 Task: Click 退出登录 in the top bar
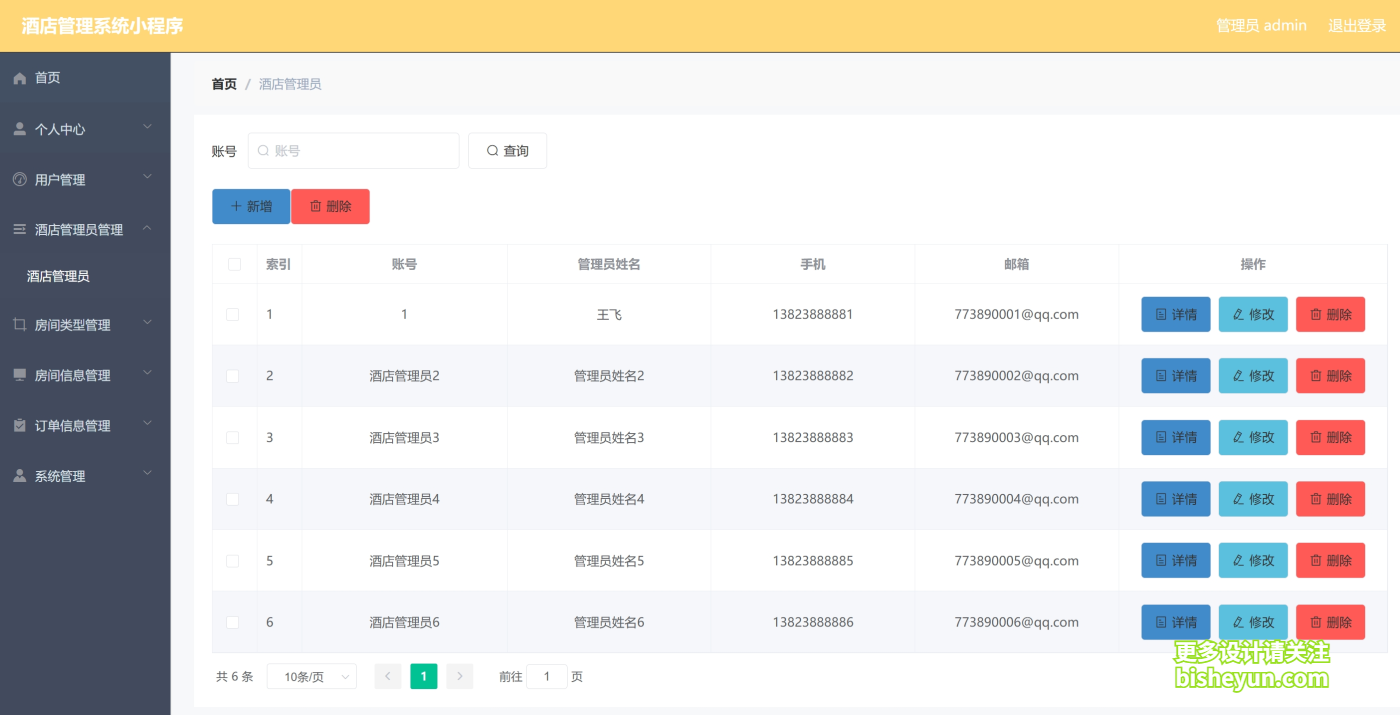[1356, 25]
